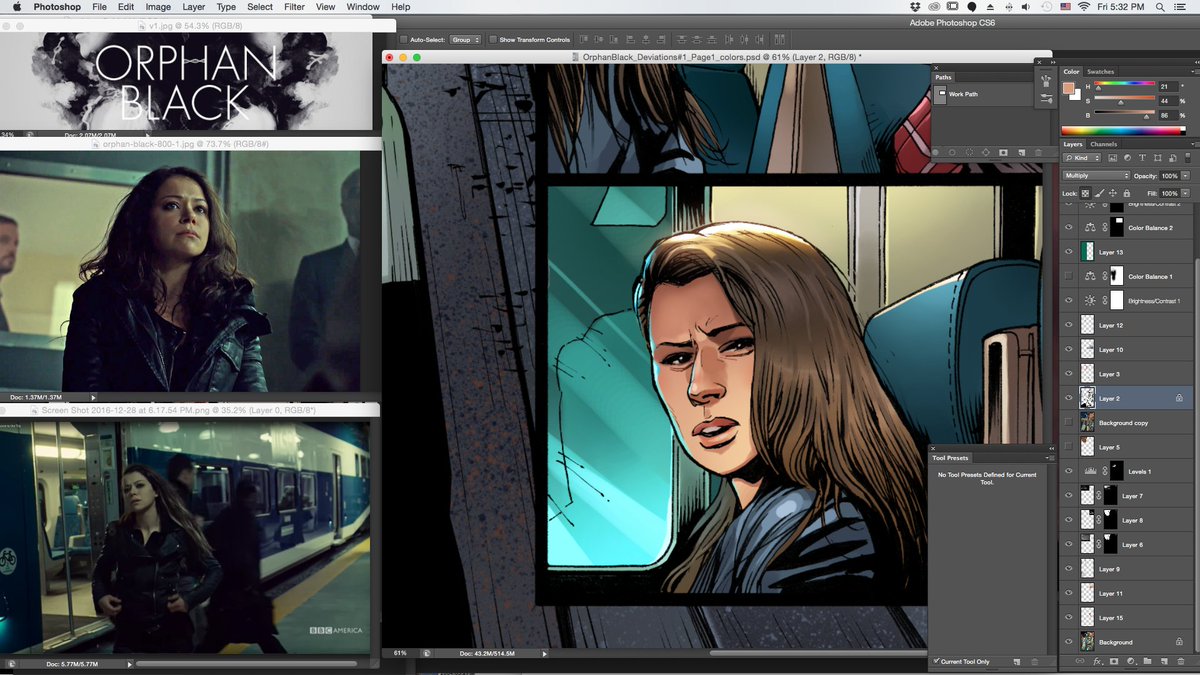Filter layers by smart objects icon
Screen dimensions: 1200x675
pyautogui.click(x=1172, y=158)
